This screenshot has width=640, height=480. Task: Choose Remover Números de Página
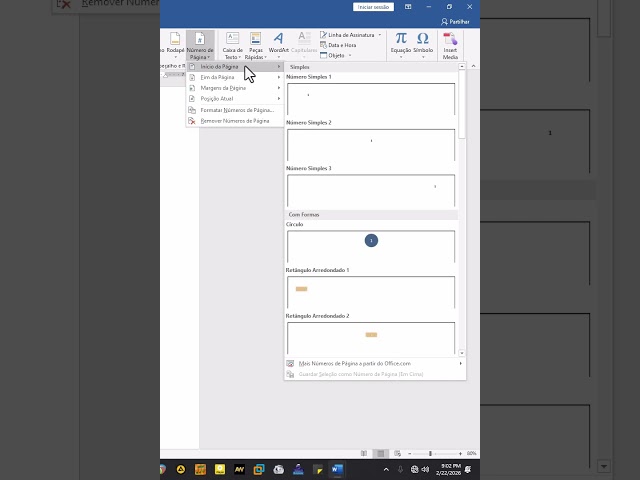tap(235, 121)
